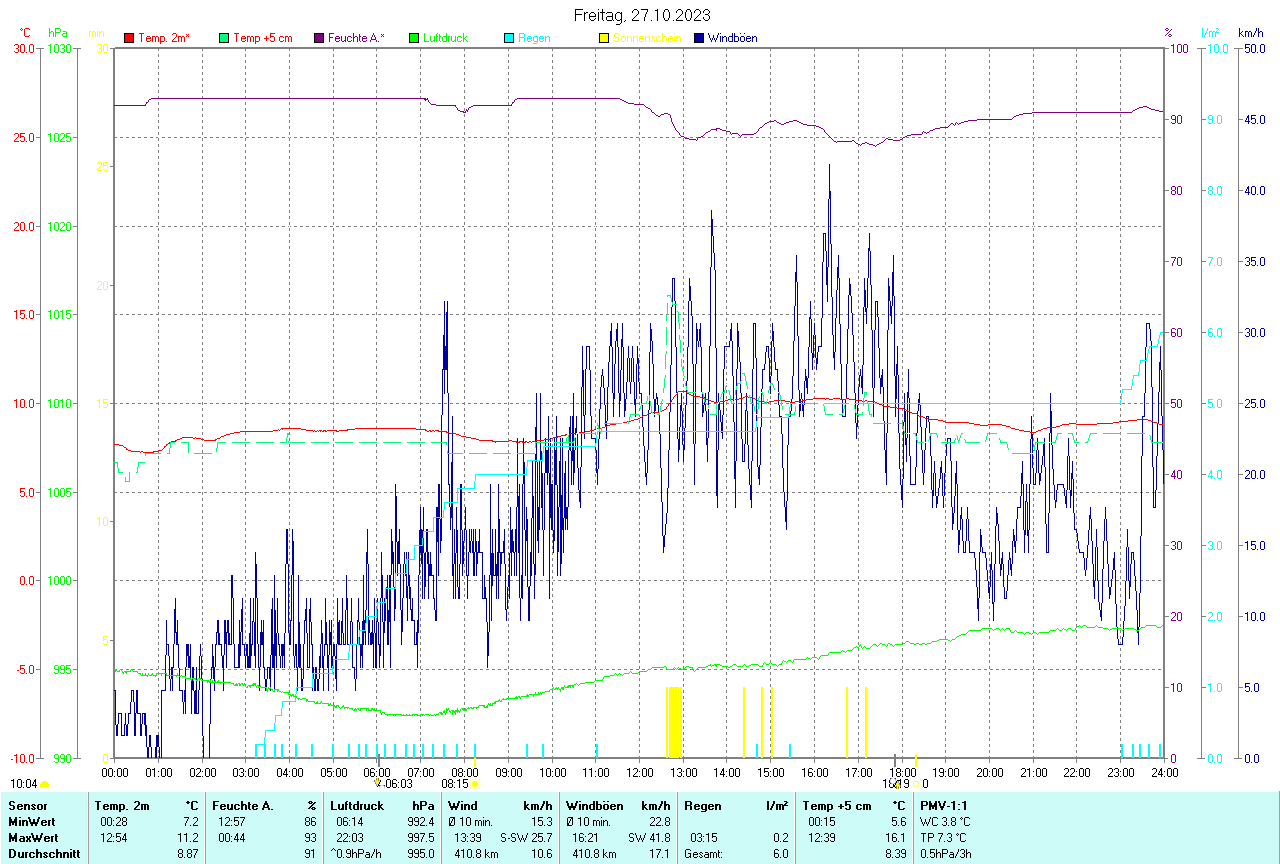Click the average temperature value '8.87'
The height and width of the screenshot is (864, 1280).
coord(187,854)
